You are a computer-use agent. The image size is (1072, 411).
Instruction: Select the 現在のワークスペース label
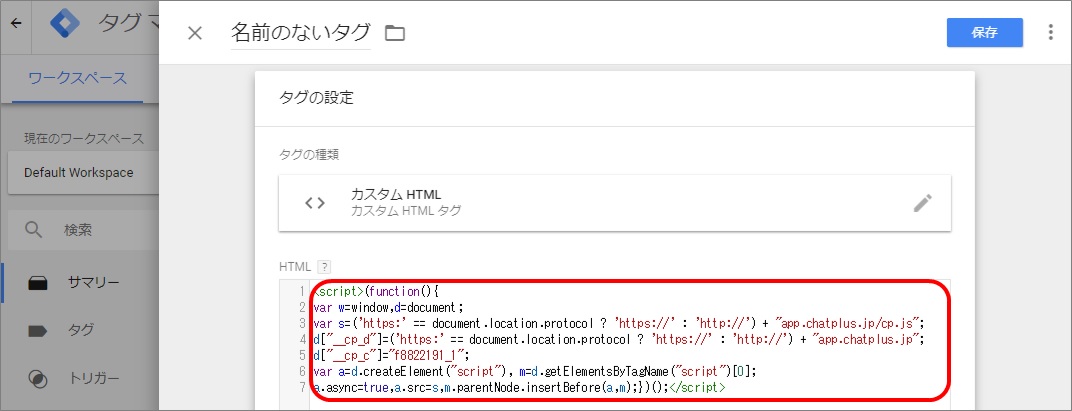click(x=84, y=139)
